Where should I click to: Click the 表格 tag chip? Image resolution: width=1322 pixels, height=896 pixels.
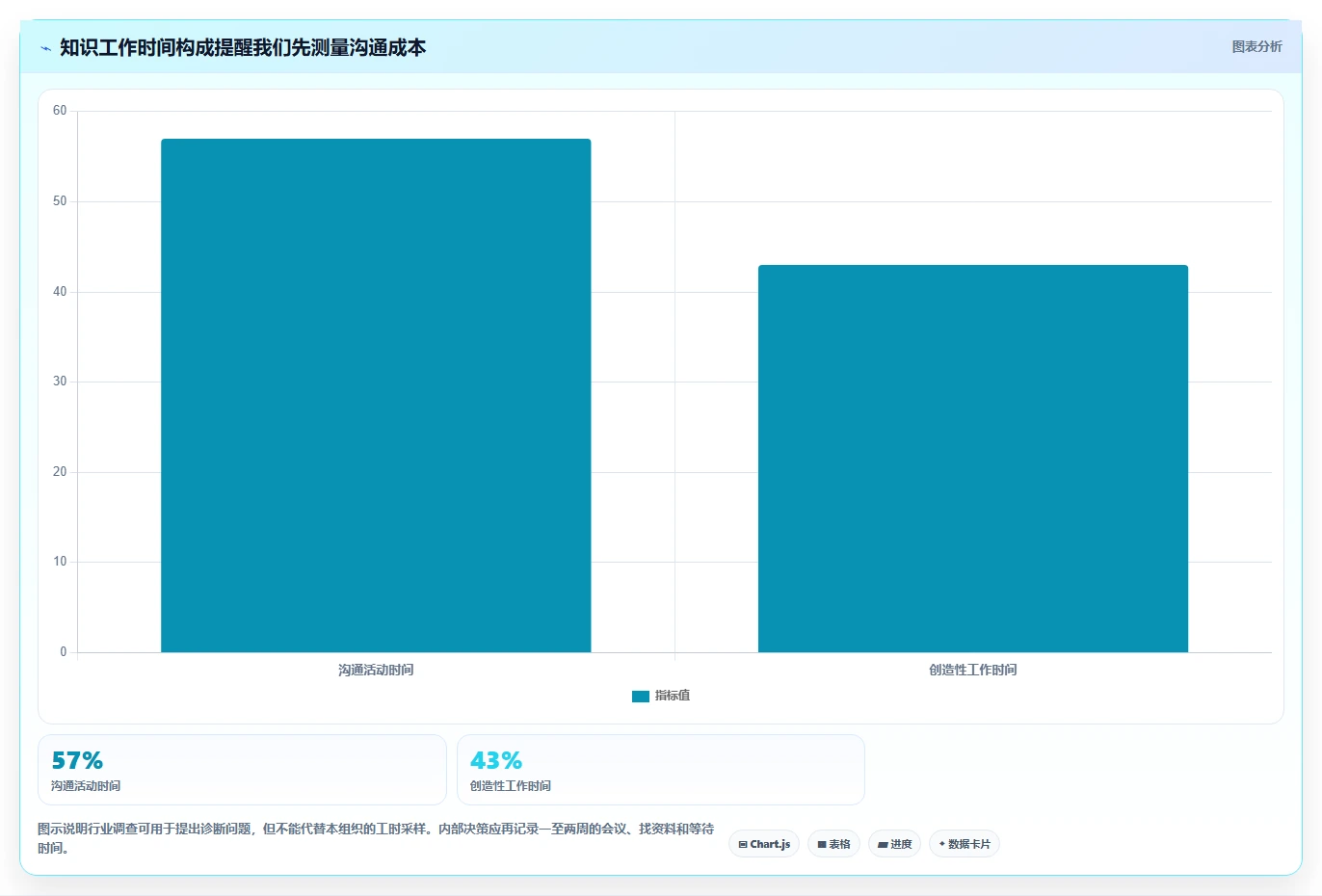coord(834,844)
